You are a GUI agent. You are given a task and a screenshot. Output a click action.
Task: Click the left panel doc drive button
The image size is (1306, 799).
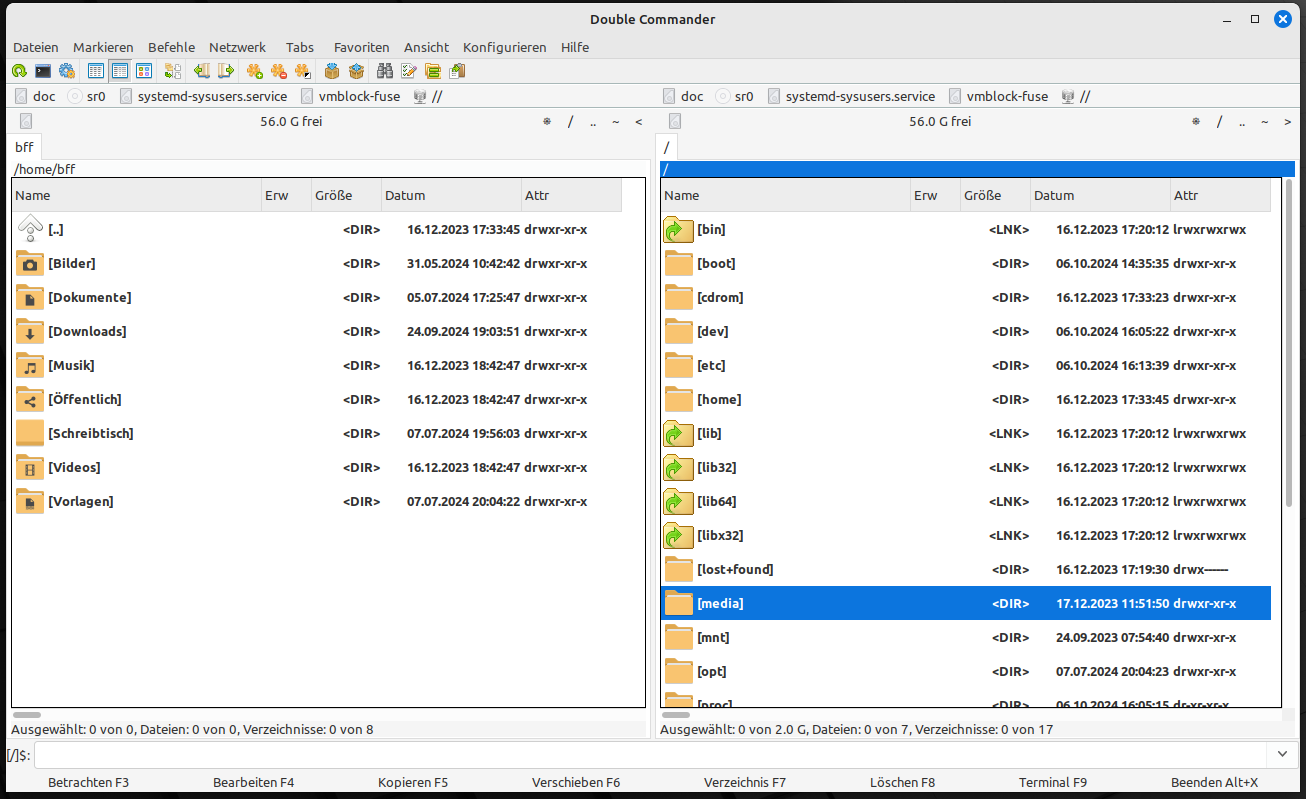[35, 97]
